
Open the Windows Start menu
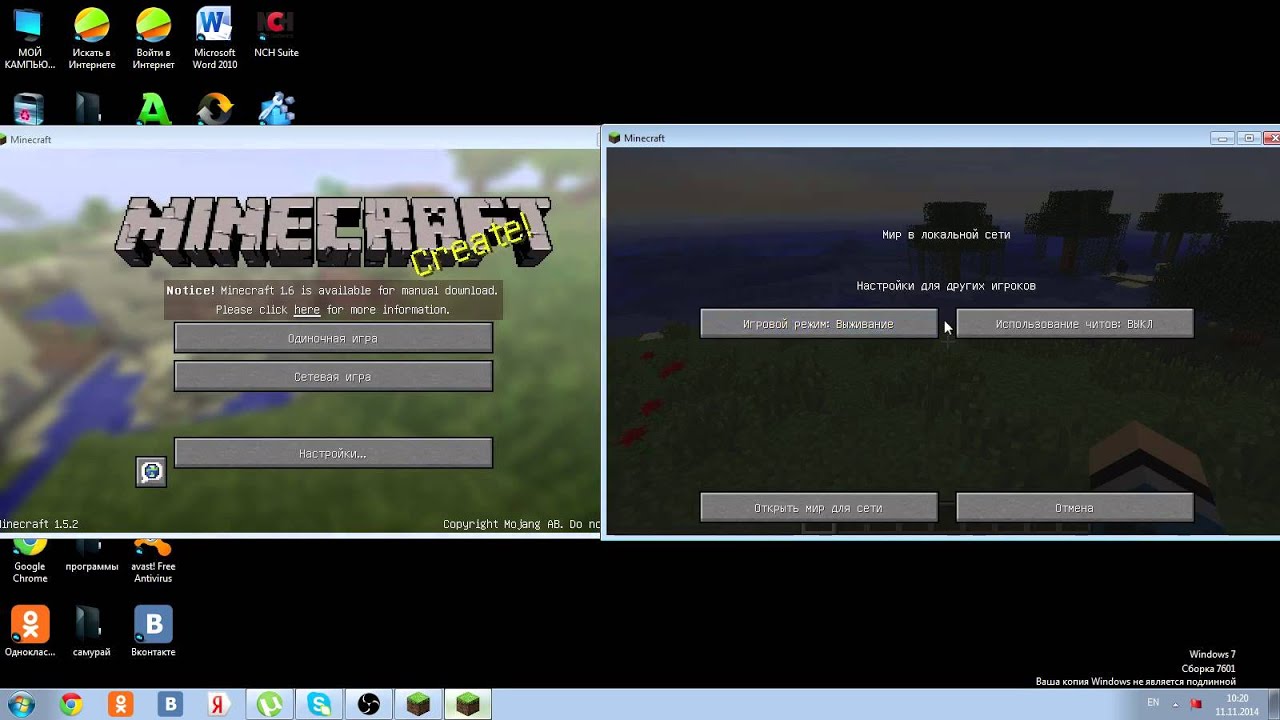(x=20, y=704)
